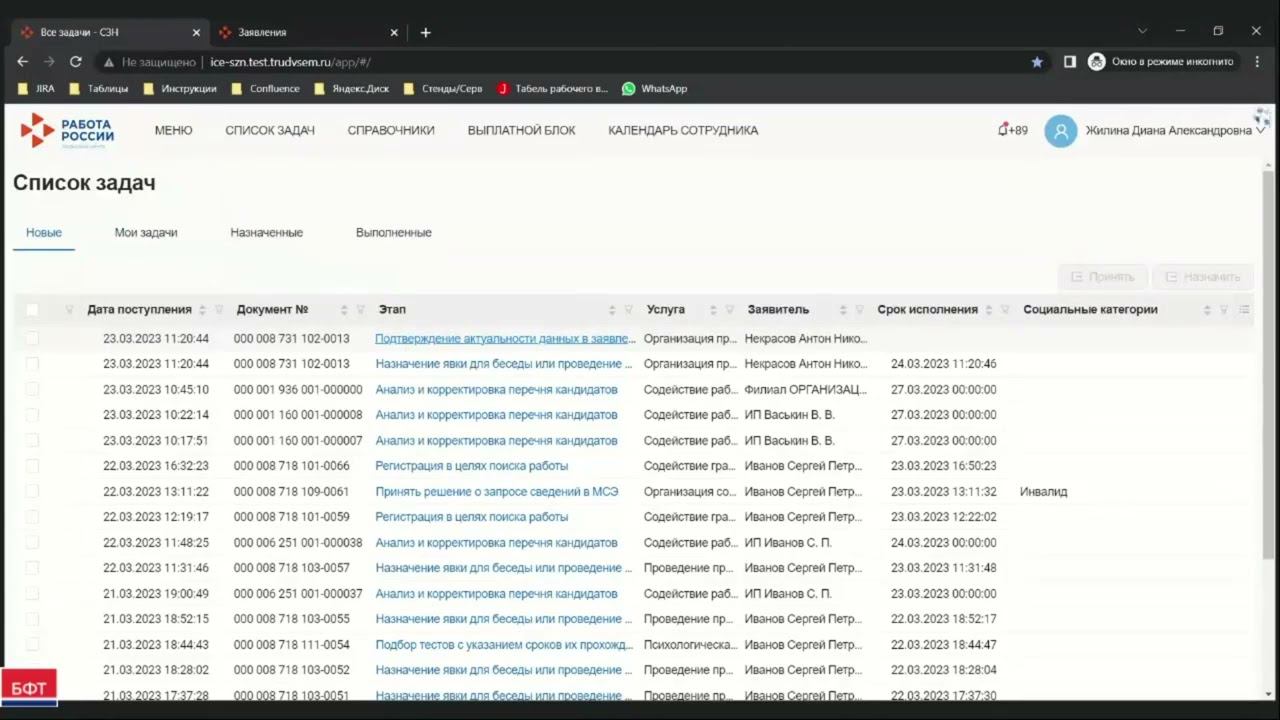The height and width of the screenshot is (720, 1280).
Task: Click the vertical page scrollbar
Action: [x=1269, y=365]
